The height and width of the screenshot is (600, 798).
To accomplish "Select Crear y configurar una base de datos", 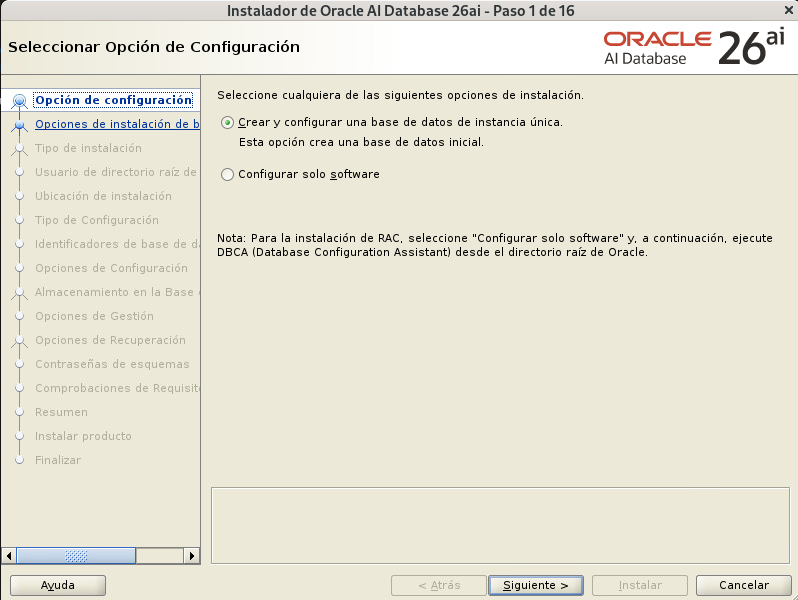I will tap(228, 122).
